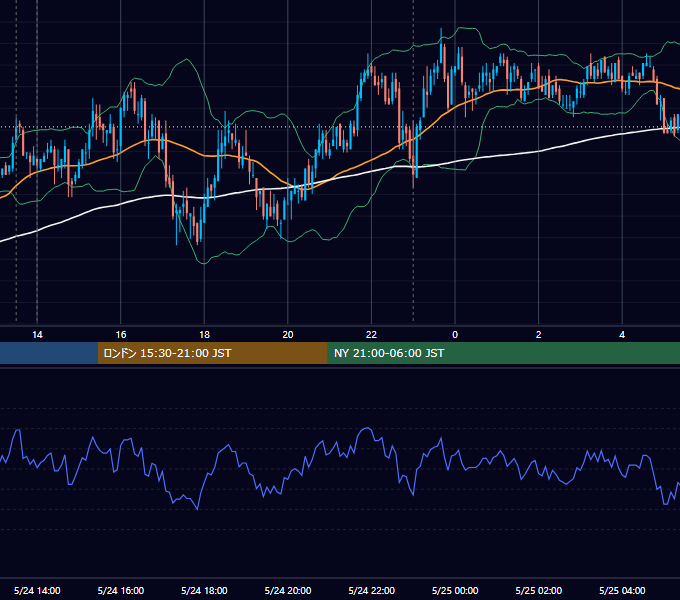Click the 5/24 14:00 date label
Viewport: 680px width, 600px height.
point(37,590)
